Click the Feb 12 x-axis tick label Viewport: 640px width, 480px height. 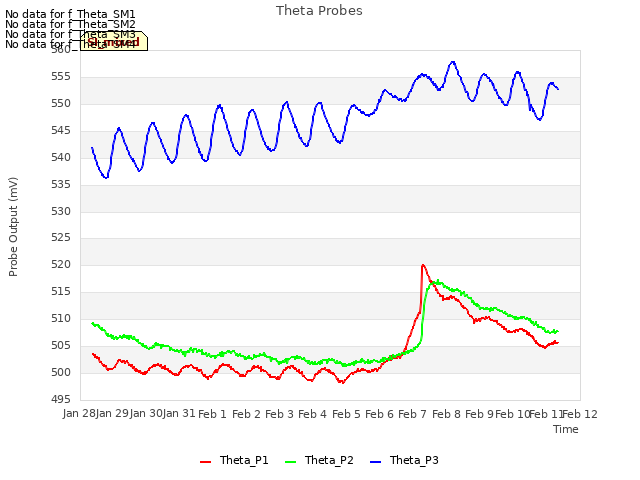580,414
